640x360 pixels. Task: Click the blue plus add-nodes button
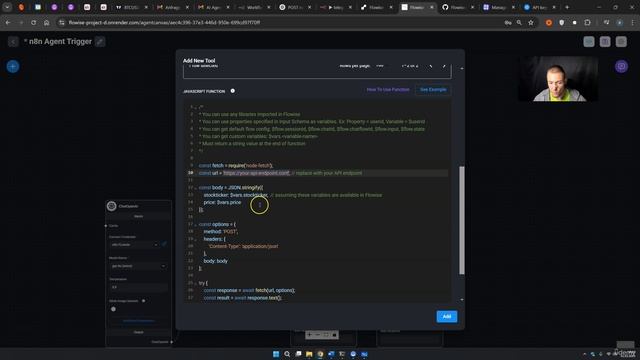click(x=13, y=66)
